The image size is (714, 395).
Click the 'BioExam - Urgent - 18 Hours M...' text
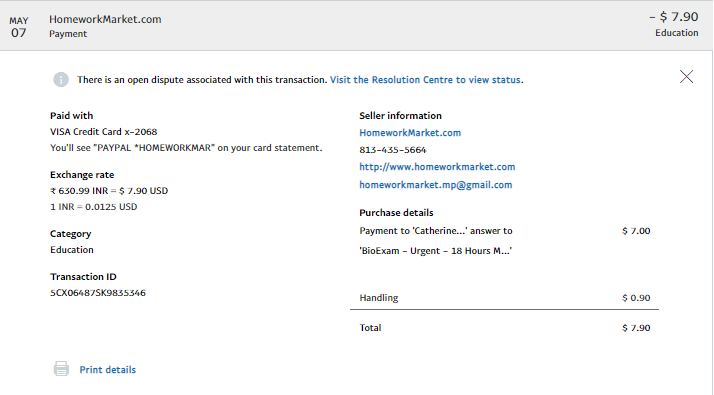(435, 251)
